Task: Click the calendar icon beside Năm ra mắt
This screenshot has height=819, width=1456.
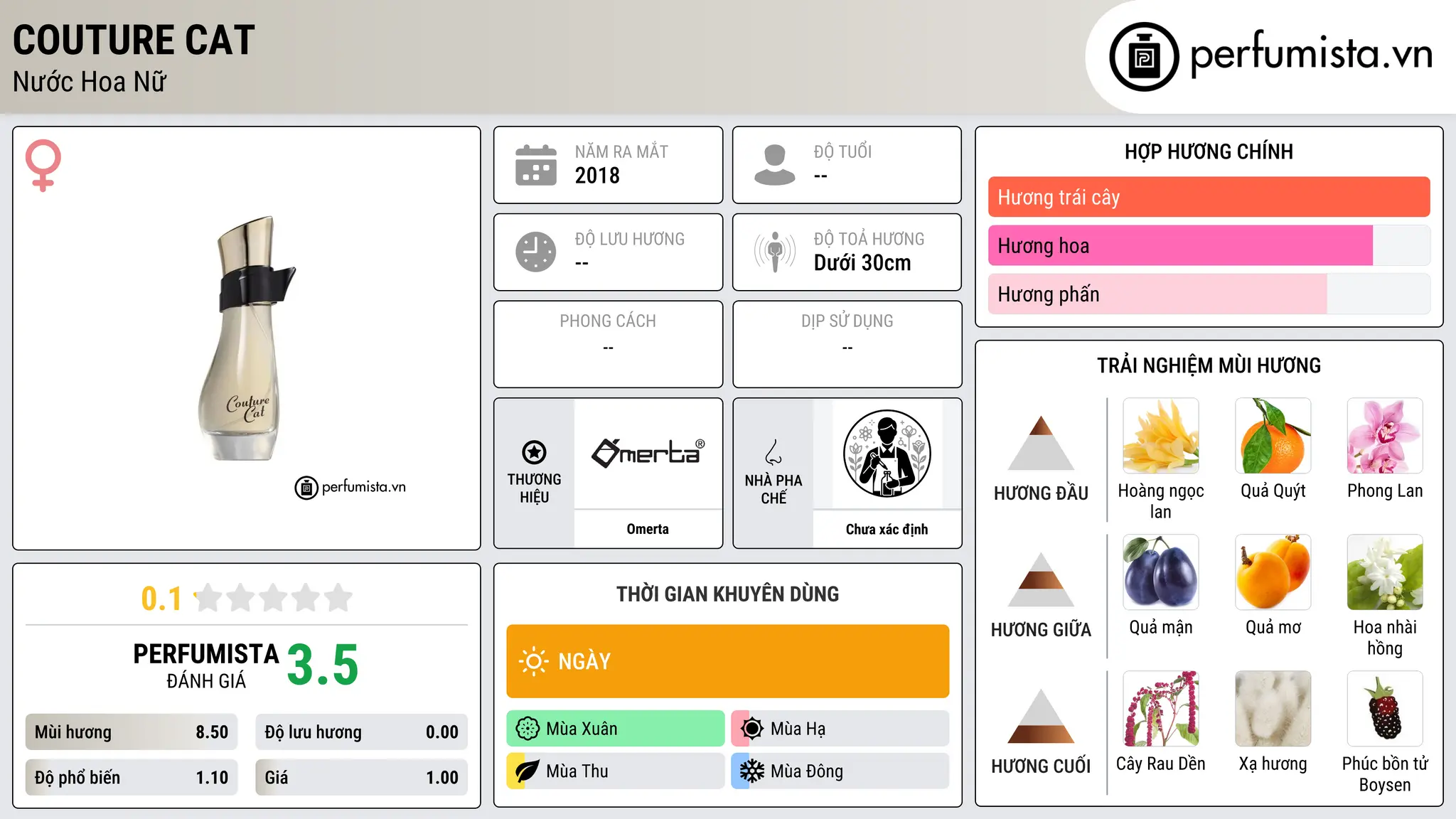Action: click(x=536, y=165)
